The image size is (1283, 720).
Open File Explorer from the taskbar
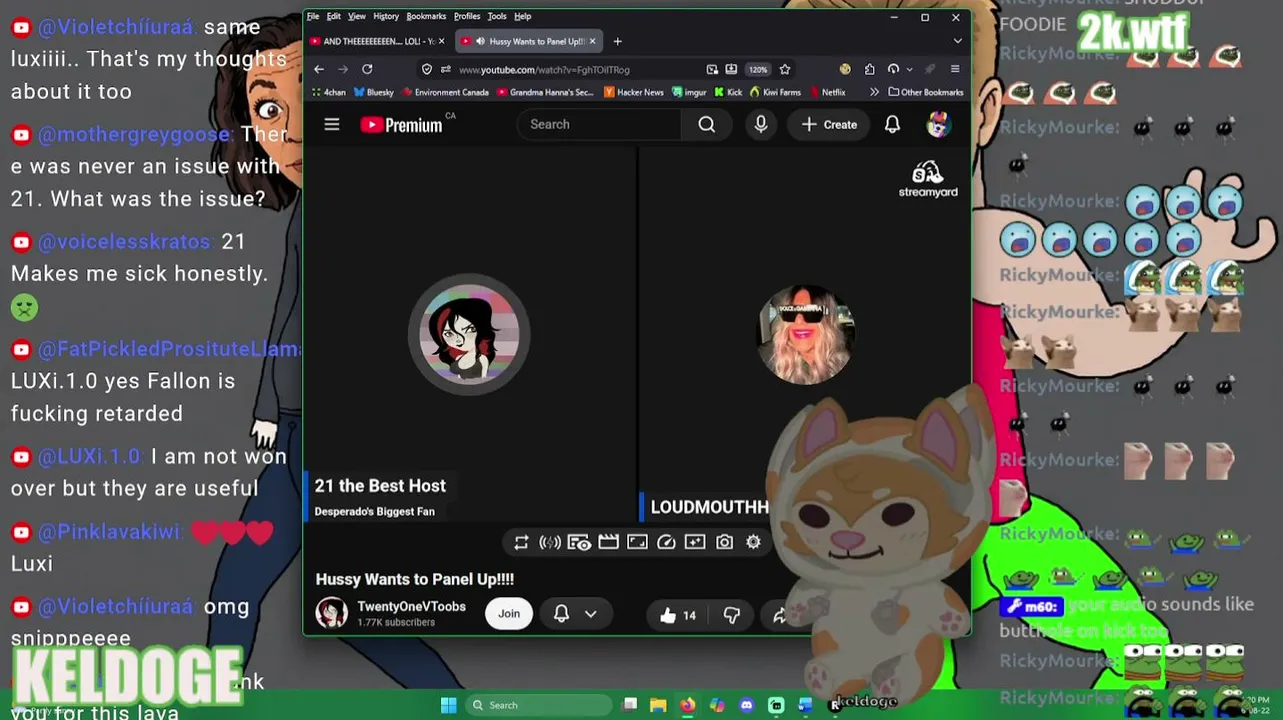pos(658,705)
